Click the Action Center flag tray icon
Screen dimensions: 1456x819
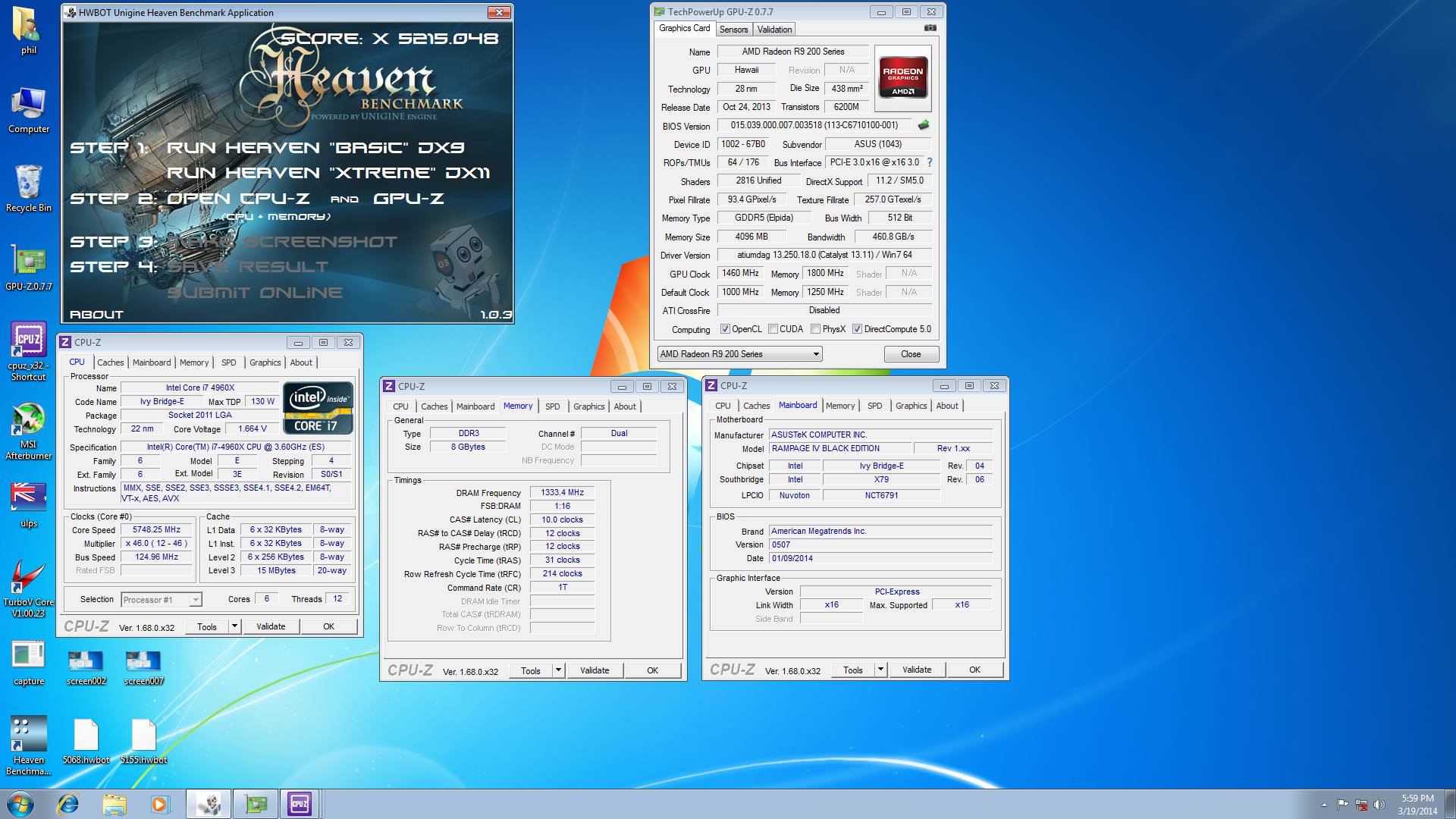point(1342,805)
